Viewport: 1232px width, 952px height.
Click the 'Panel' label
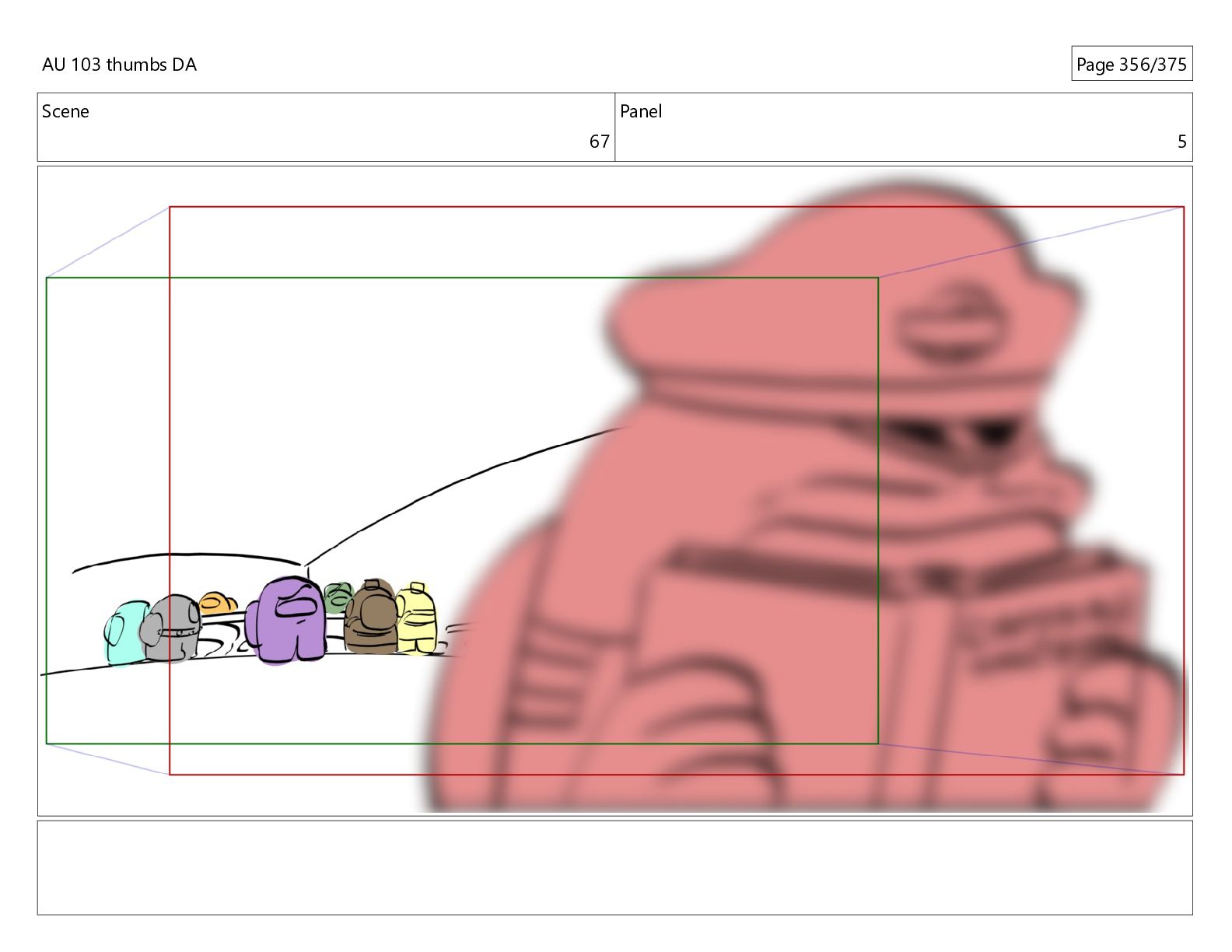coord(641,111)
